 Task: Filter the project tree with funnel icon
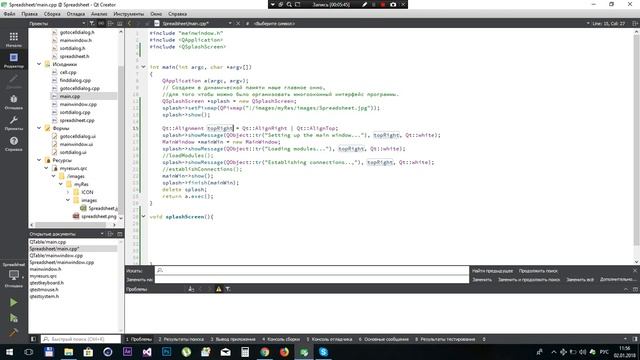[92, 24]
